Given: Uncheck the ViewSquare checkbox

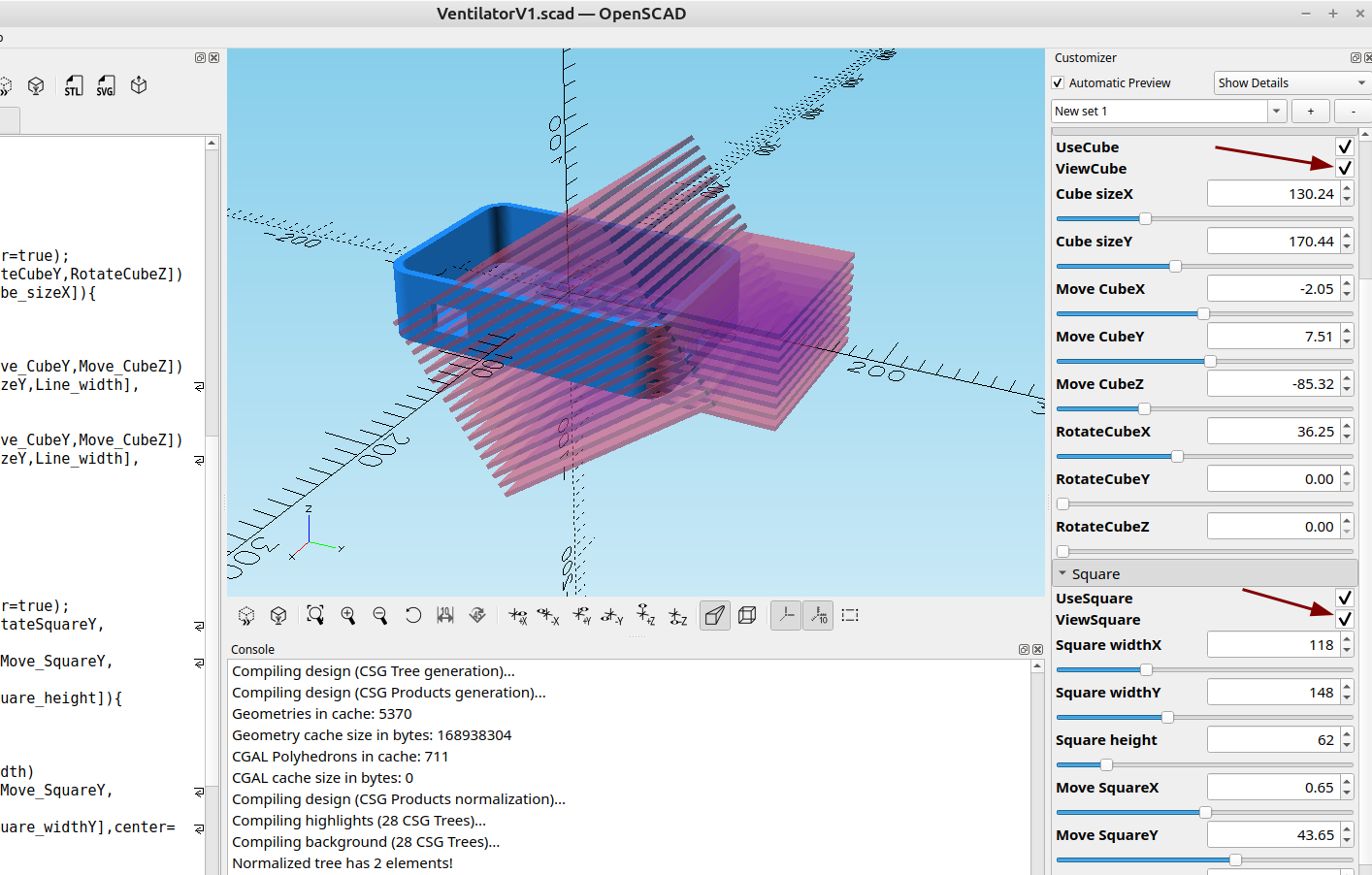Looking at the screenshot, I should point(1344,619).
